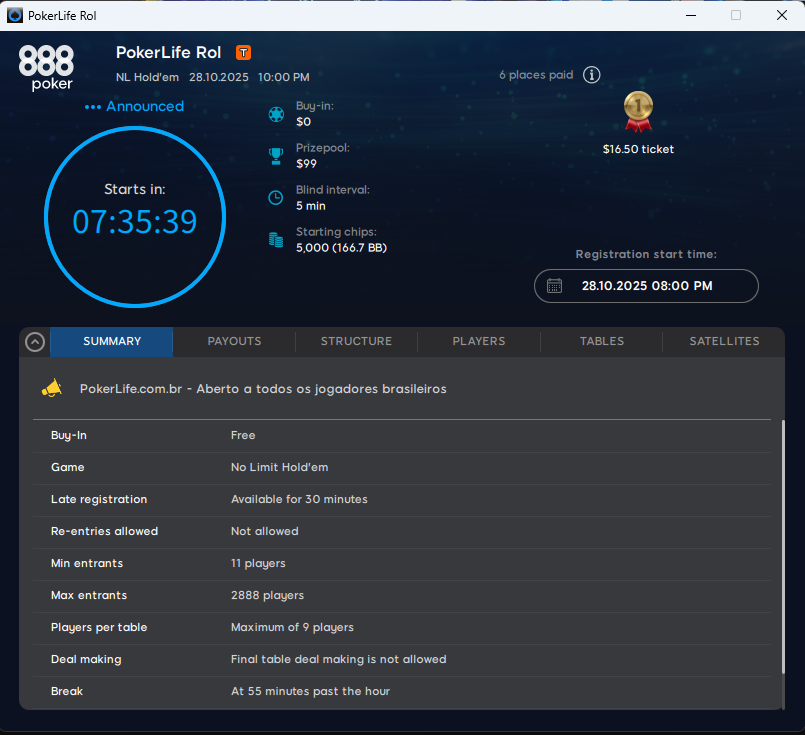View the Tables tab
The width and height of the screenshot is (805, 735).
pos(602,342)
